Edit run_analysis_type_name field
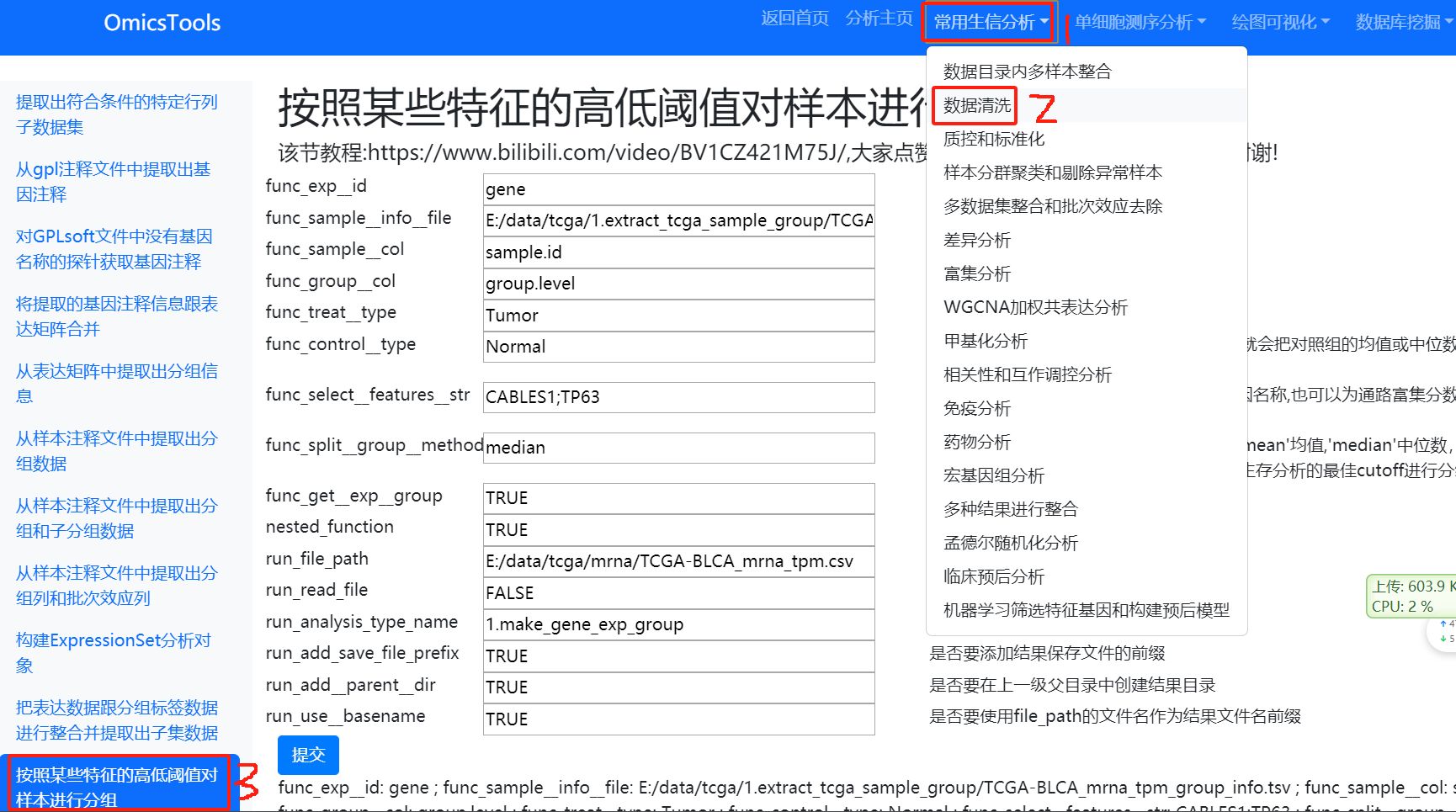Screen dimensions: 1456x812 (x=678, y=624)
